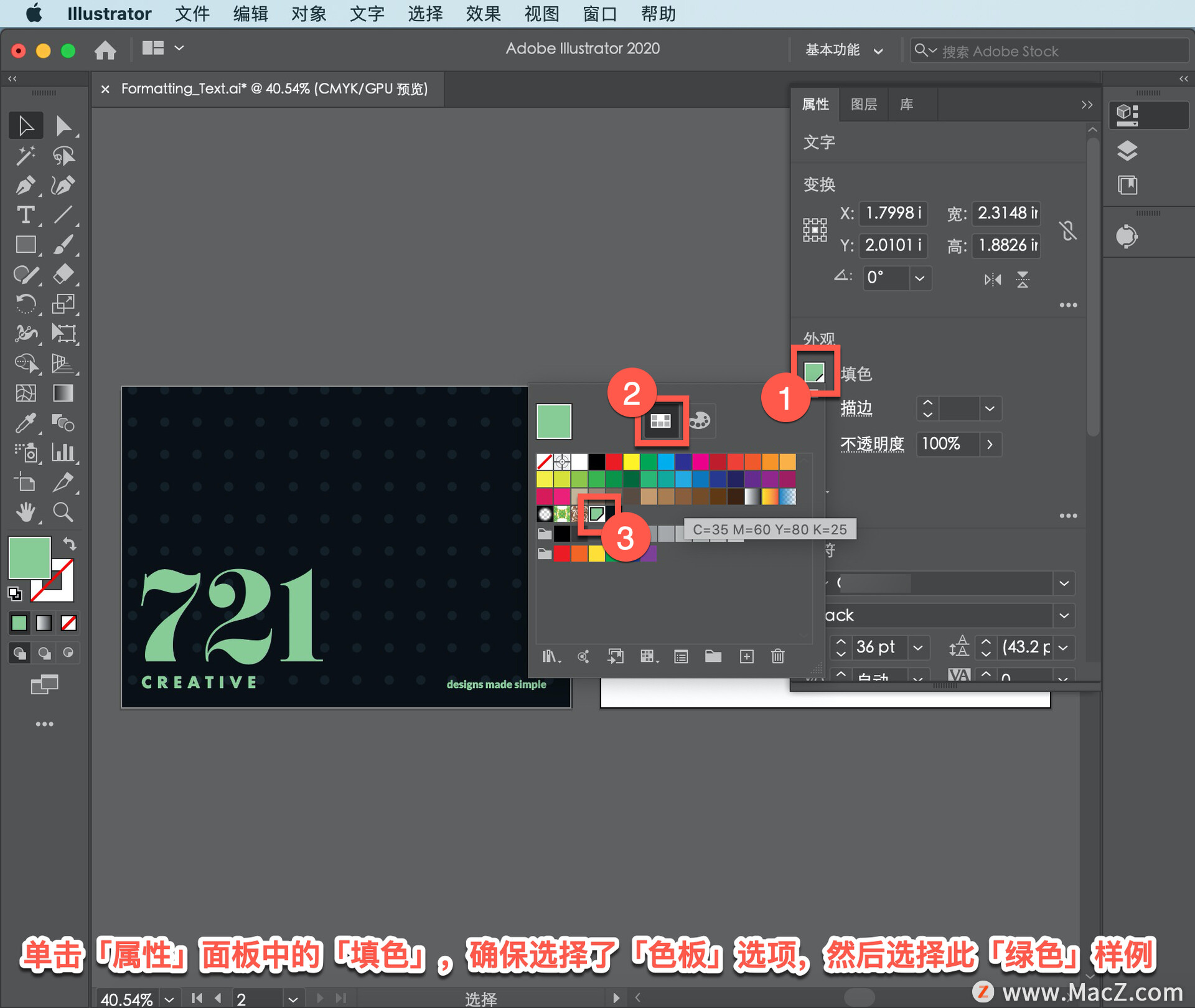
Task: Open the zoom level dropdown
Action: tap(169, 999)
